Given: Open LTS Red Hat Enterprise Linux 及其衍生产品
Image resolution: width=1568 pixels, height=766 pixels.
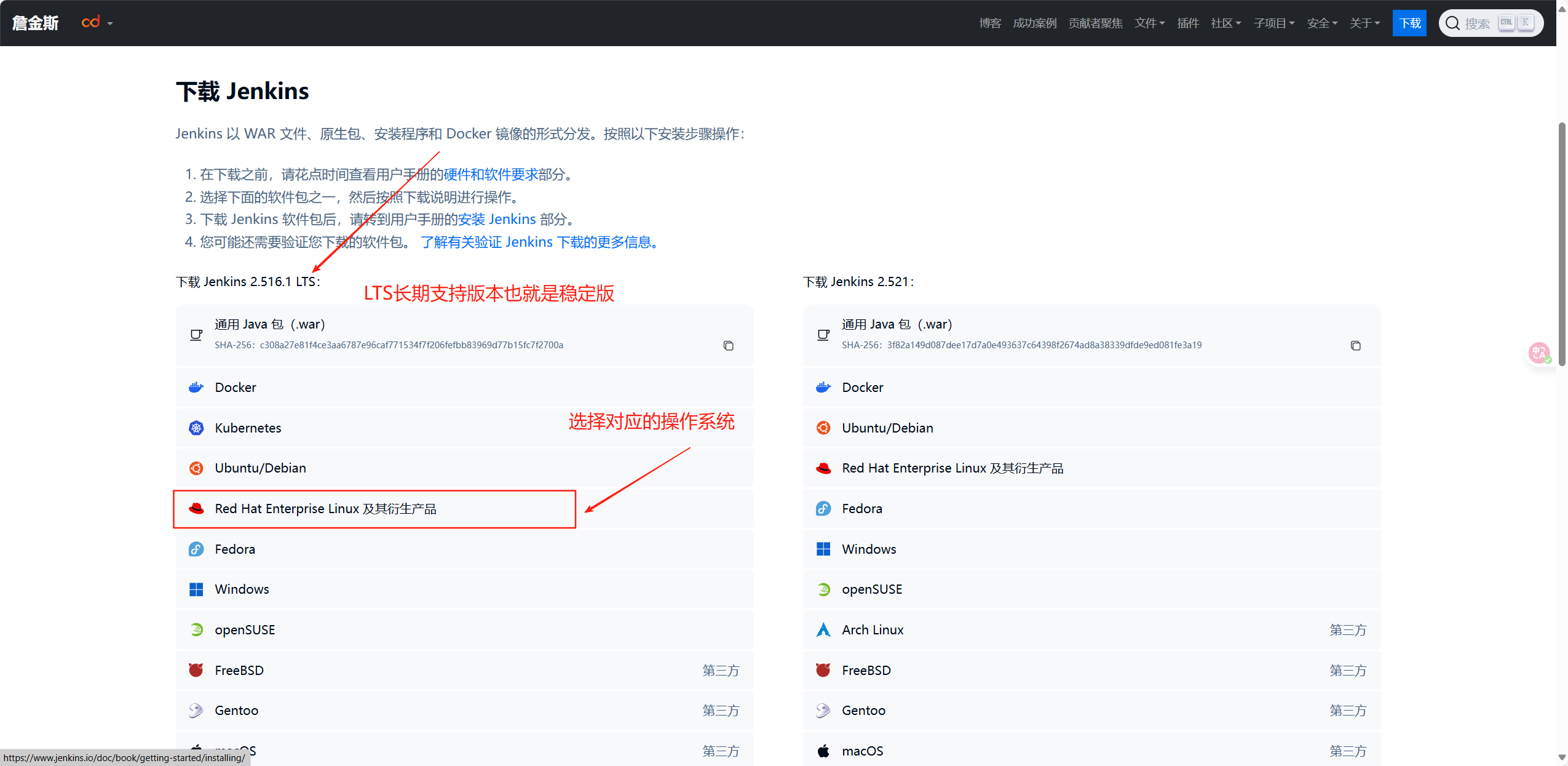Looking at the screenshot, I should coord(464,508).
